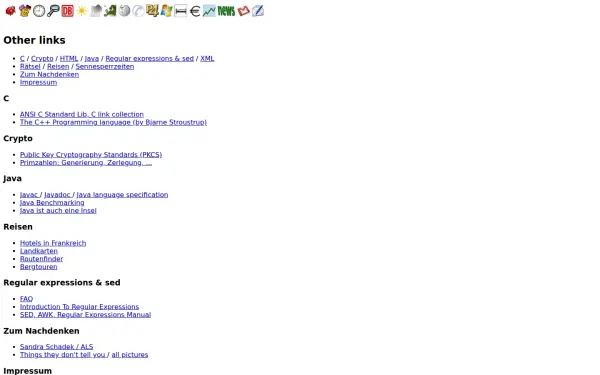Click the Crypto section heading

(18, 139)
